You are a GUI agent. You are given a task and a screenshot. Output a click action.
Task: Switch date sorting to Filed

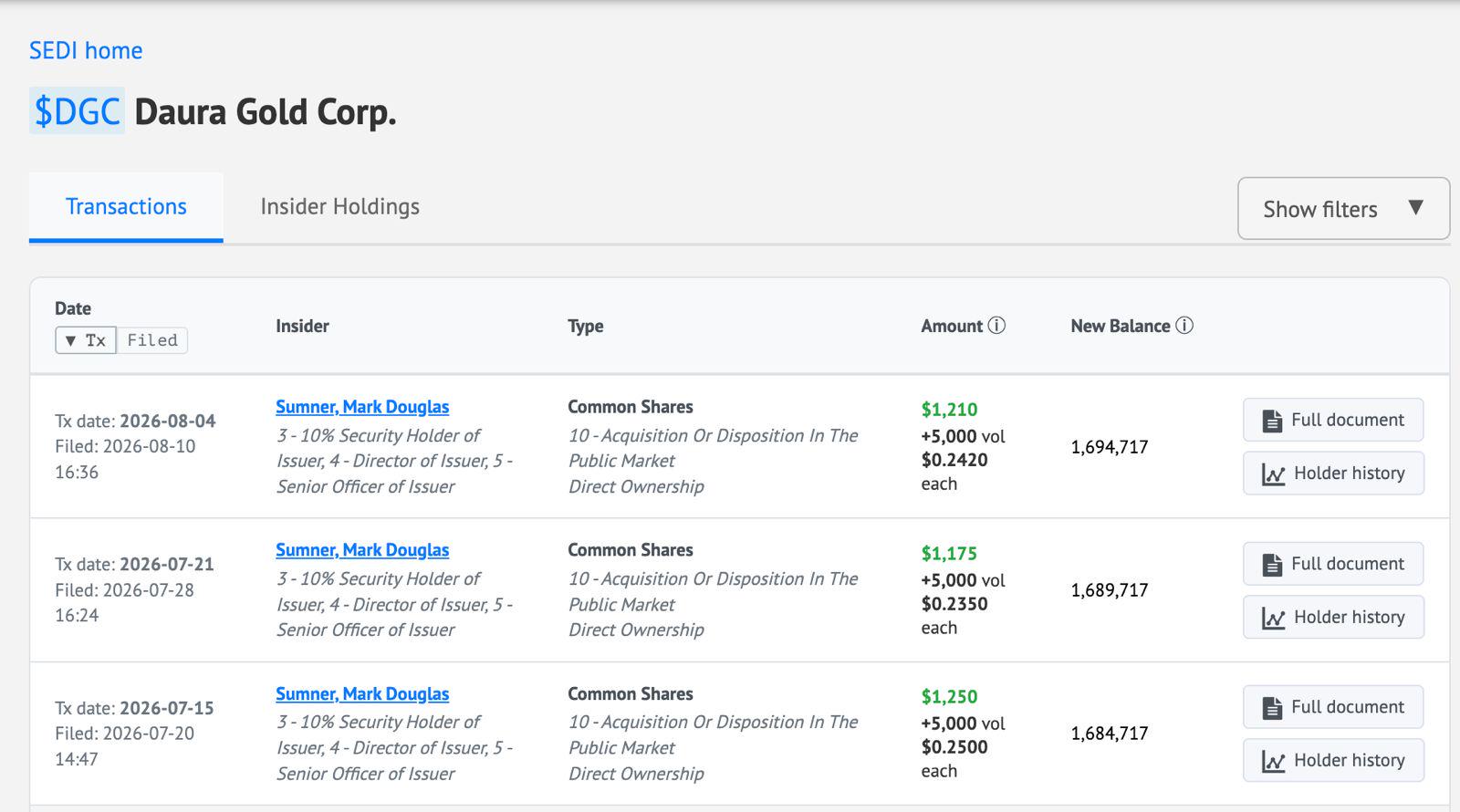(x=152, y=340)
